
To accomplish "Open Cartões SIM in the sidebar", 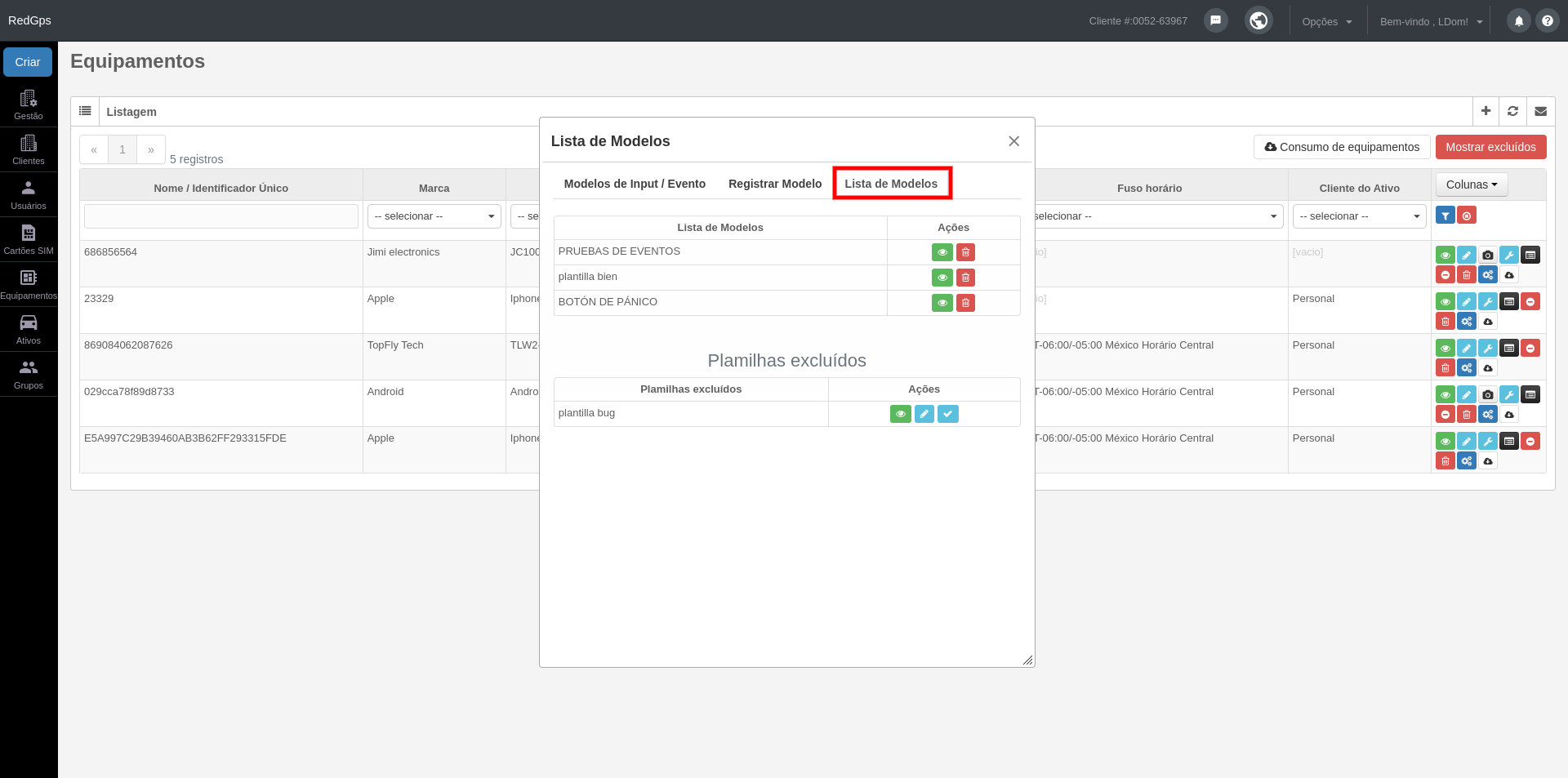I will pos(29,239).
